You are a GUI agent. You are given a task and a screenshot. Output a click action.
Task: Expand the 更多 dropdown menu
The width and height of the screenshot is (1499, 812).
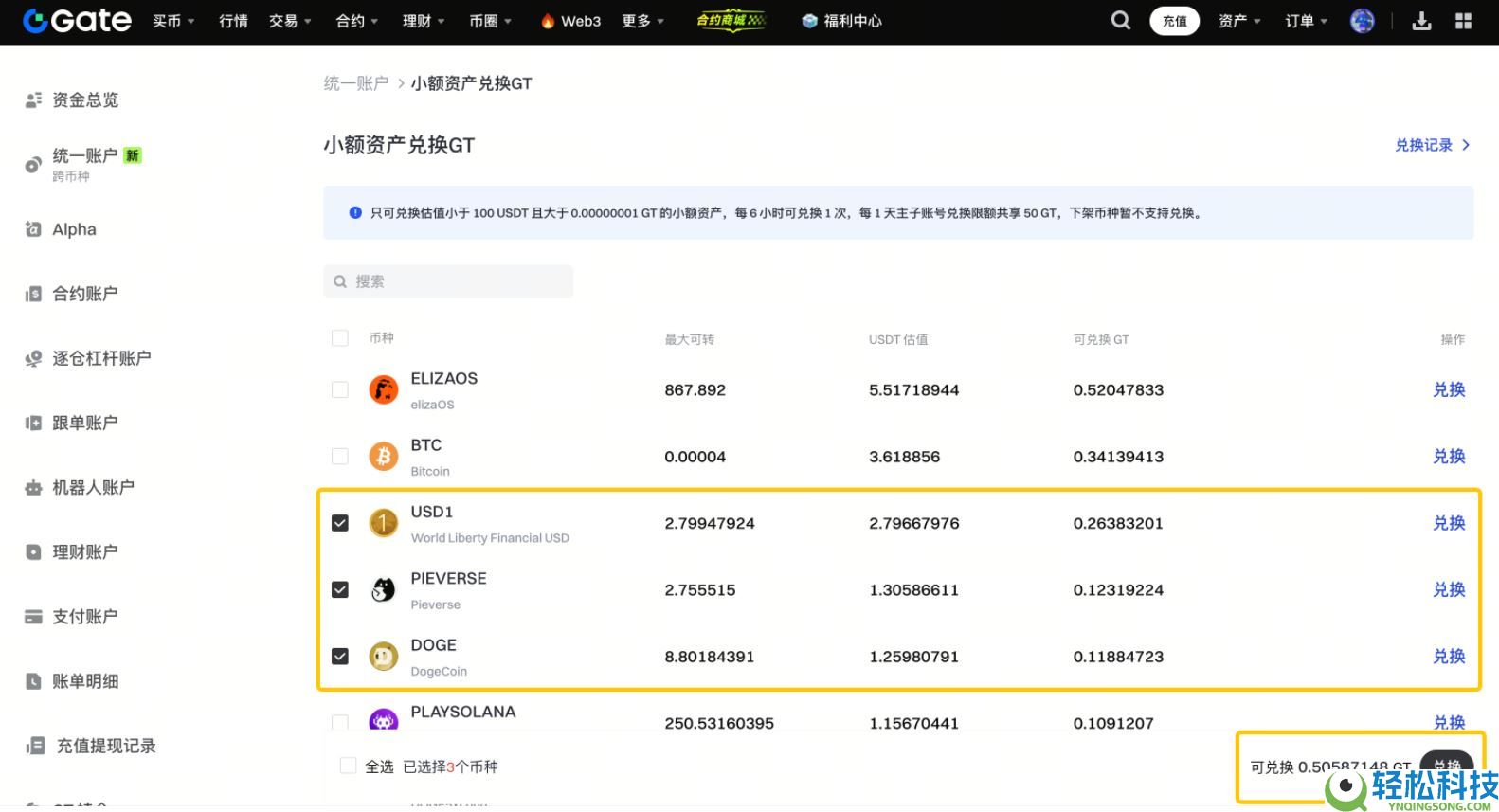pos(643,21)
